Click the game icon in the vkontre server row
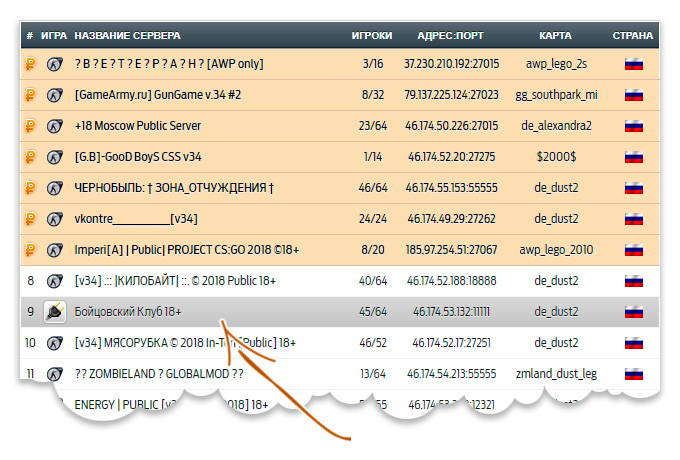Screen dimensions: 680x460 point(55,219)
